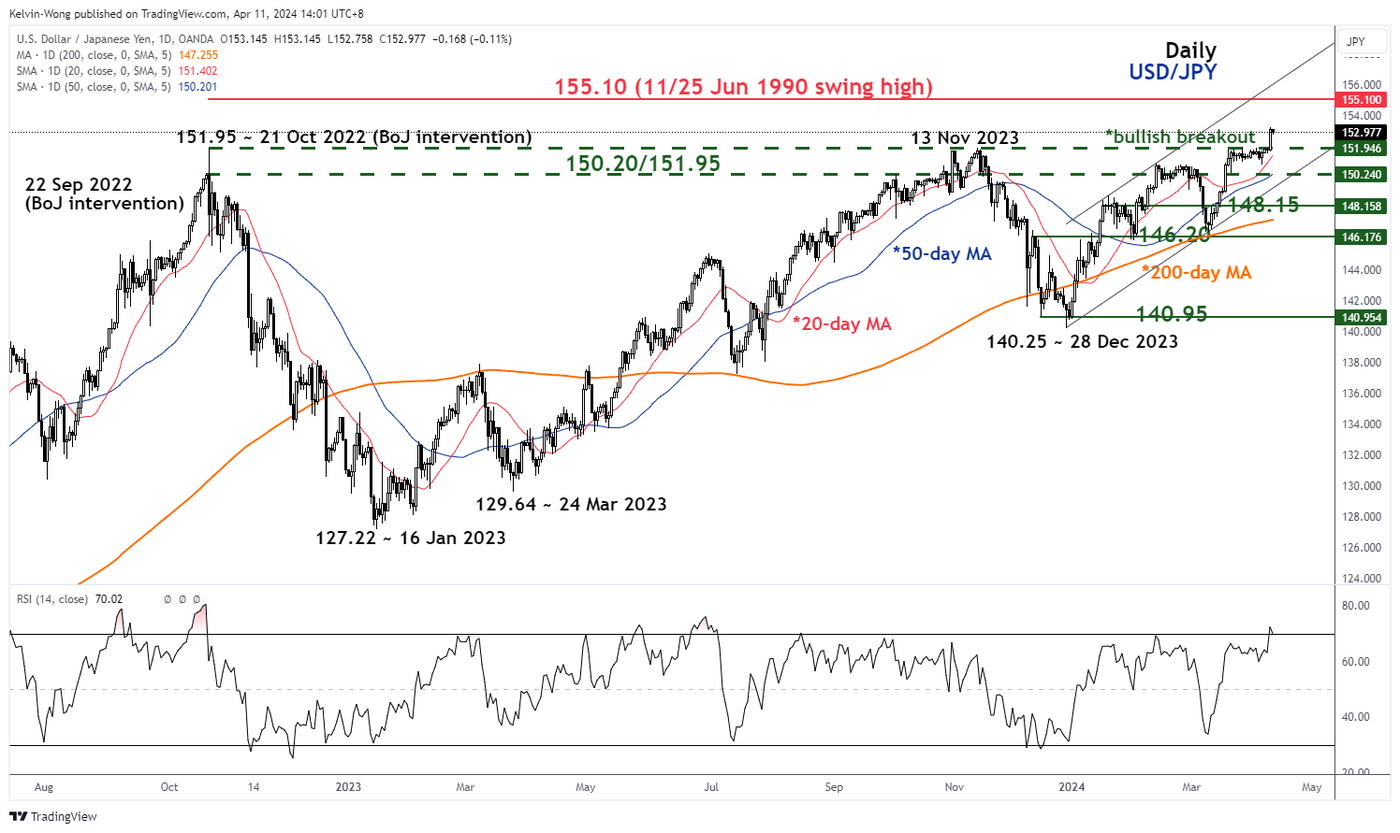Select the *50-day MA blue text label
The image size is (1400, 833).
pyautogui.click(x=942, y=254)
